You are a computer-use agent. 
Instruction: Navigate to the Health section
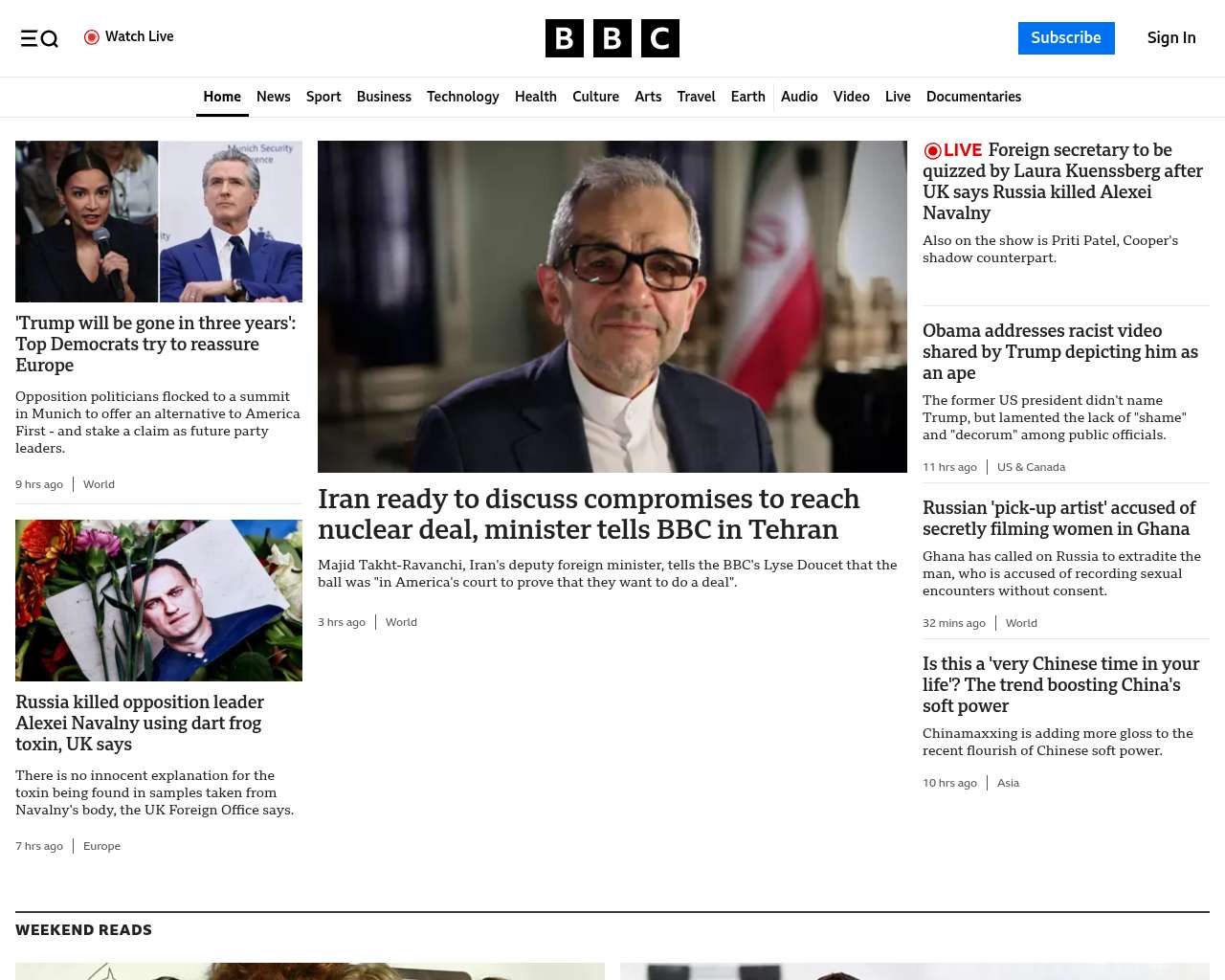(536, 97)
